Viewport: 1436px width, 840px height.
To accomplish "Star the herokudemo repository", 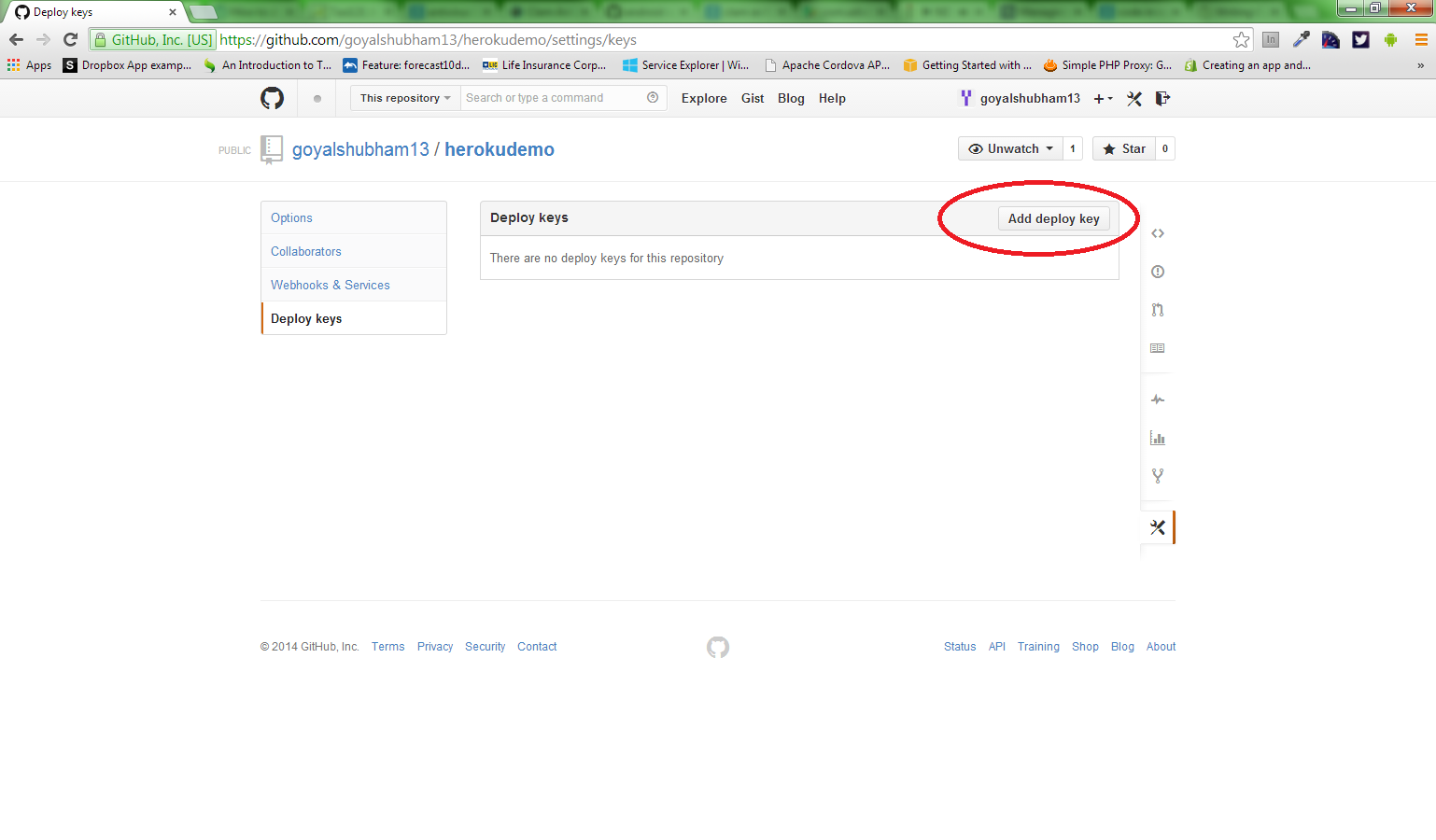I will tap(1124, 148).
